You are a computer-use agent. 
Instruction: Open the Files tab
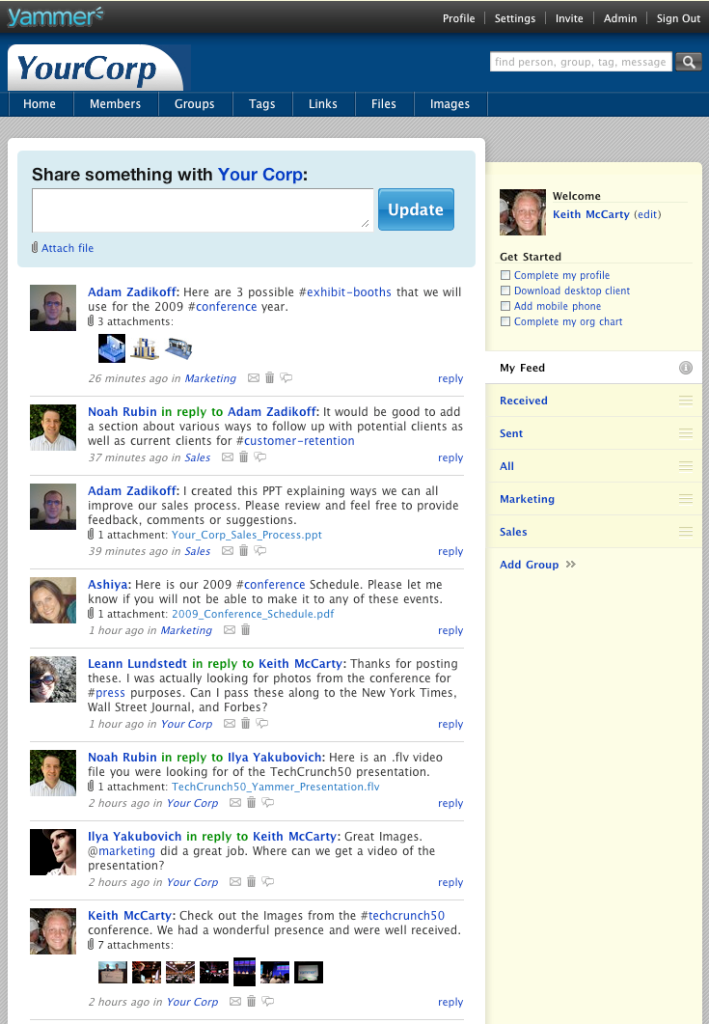(x=384, y=104)
